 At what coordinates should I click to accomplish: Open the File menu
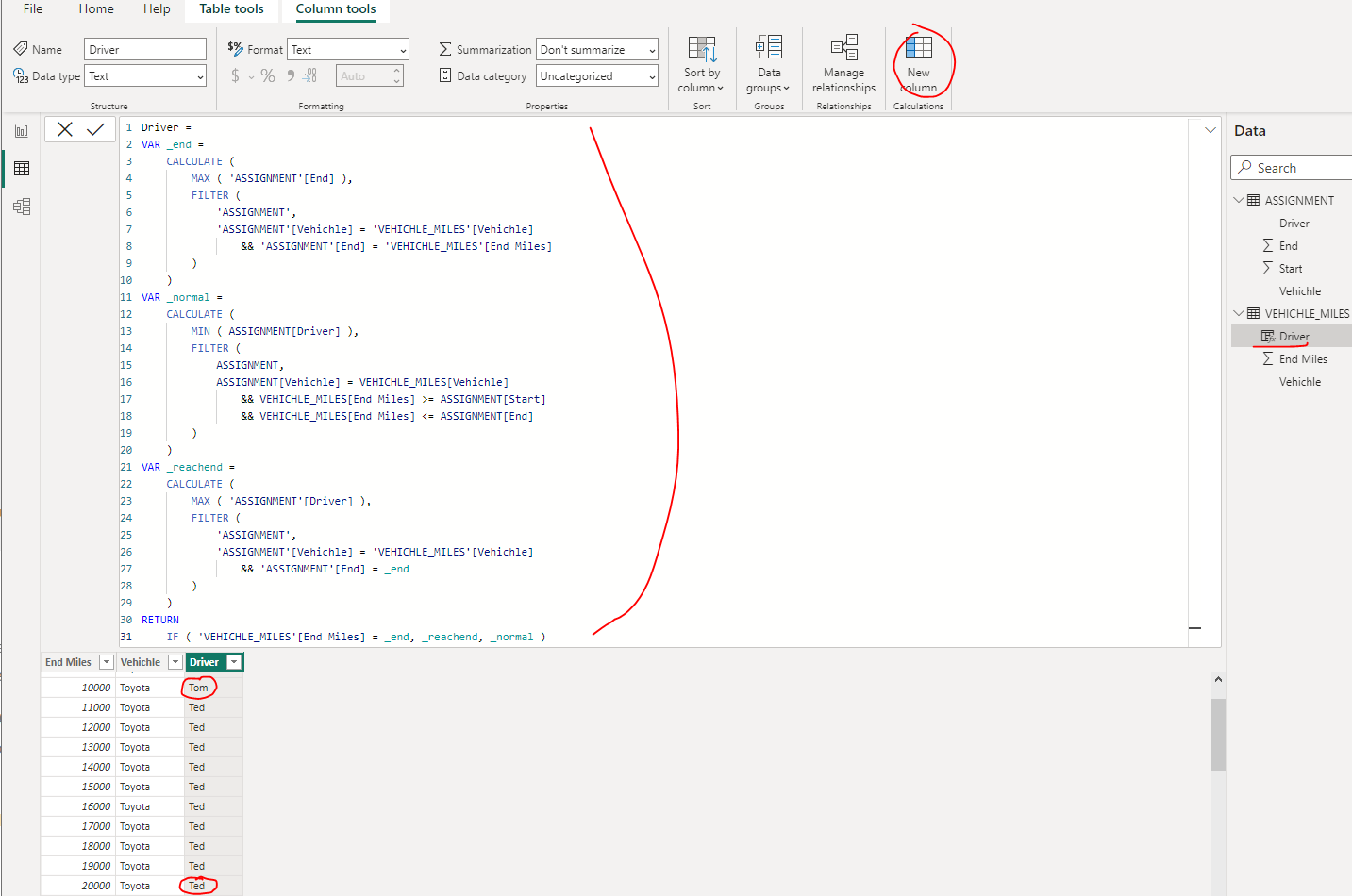click(33, 9)
